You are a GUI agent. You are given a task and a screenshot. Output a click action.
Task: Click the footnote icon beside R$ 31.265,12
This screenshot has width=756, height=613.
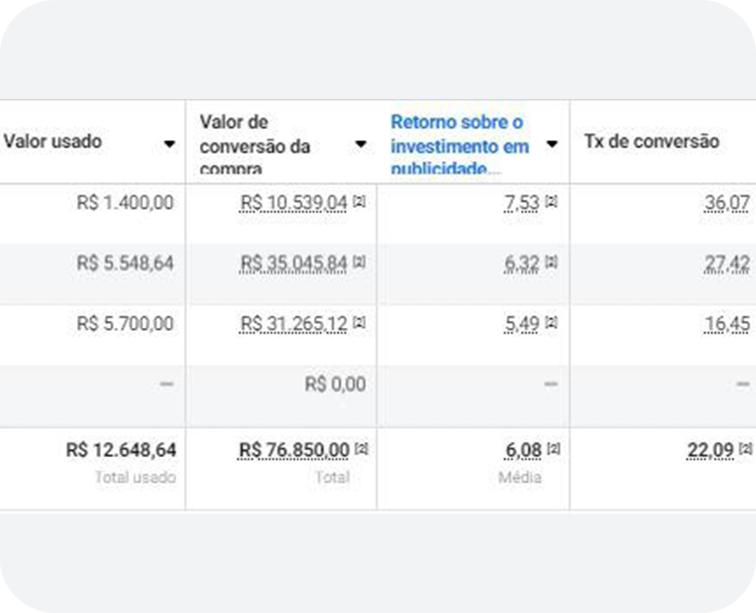tap(359, 324)
